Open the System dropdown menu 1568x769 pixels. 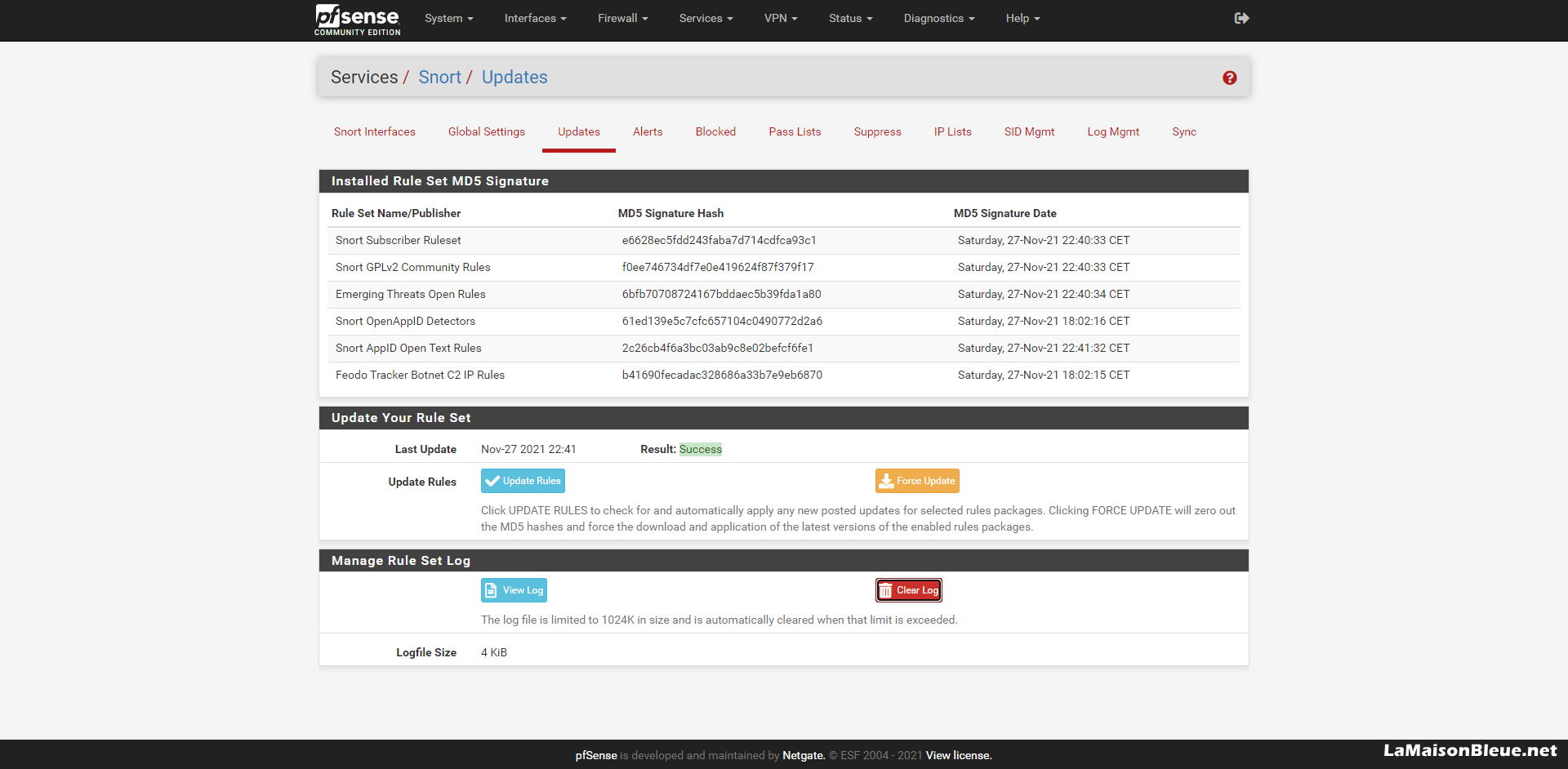click(x=448, y=18)
